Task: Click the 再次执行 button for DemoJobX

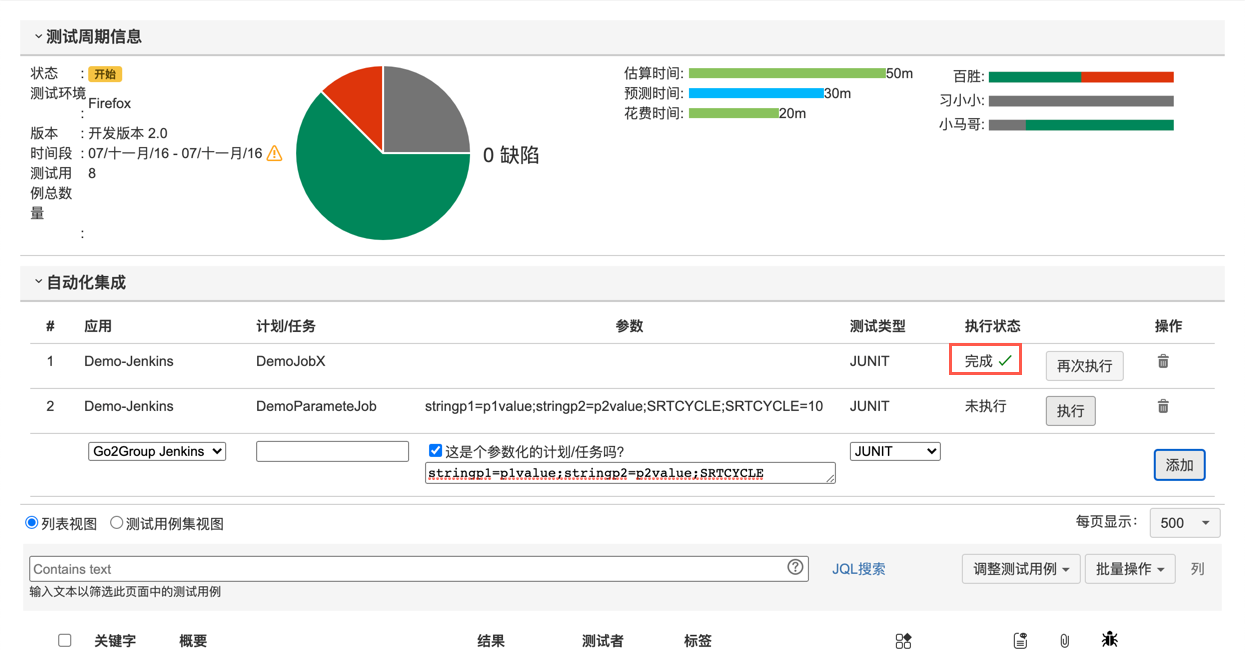Action: click(x=1085, y=366)
